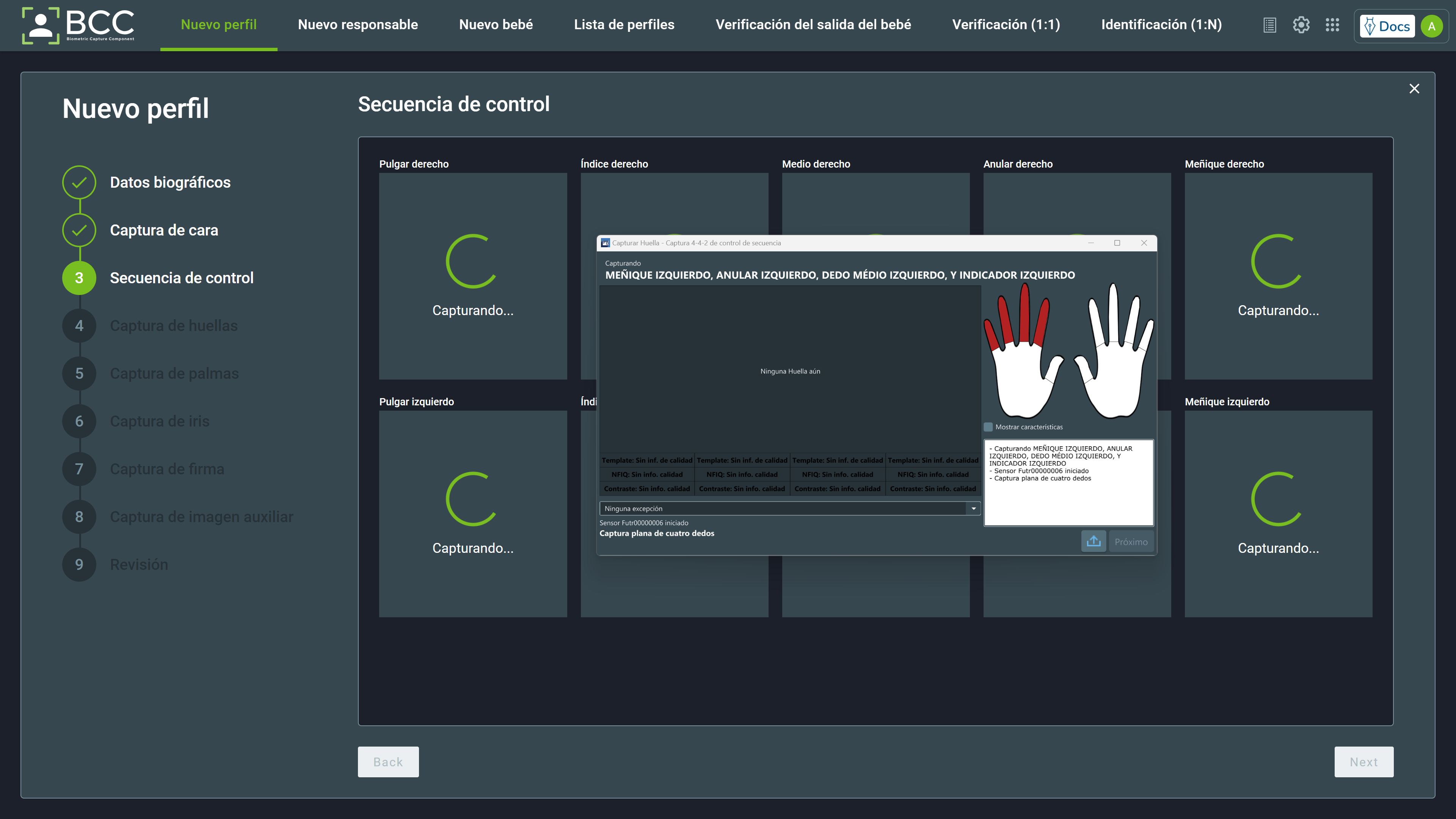This screenshot has height=819, width=1456.
Task: Select Secuencia de control step label
Action: click(x=182, y=278)
